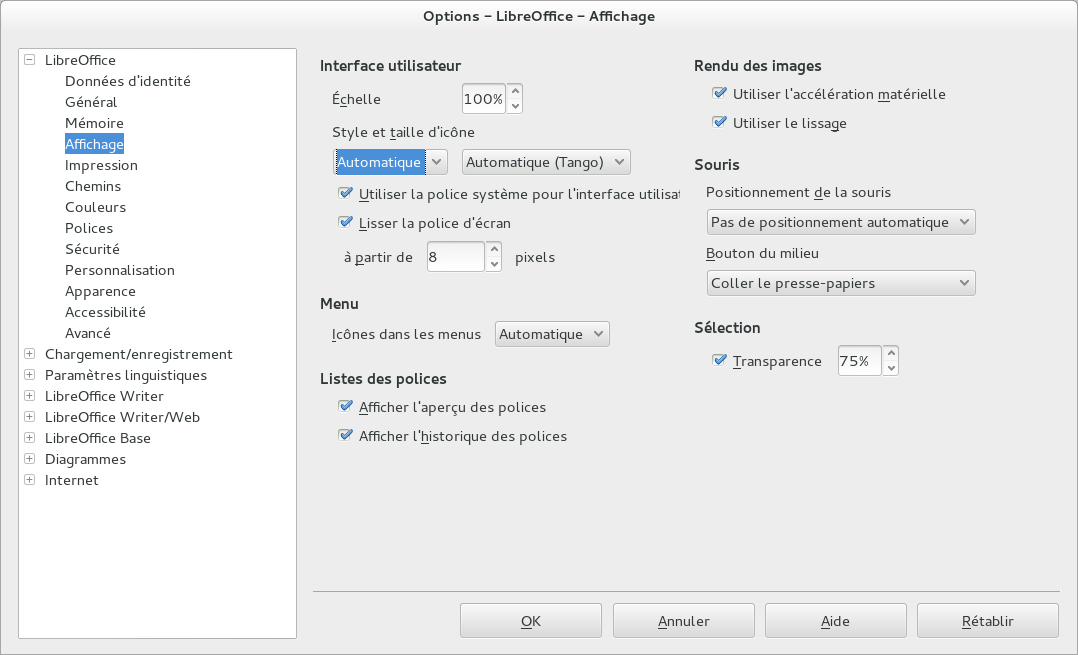
Task: Disable Afficher l'aperçu des polices
Action: tap(346, 406)
